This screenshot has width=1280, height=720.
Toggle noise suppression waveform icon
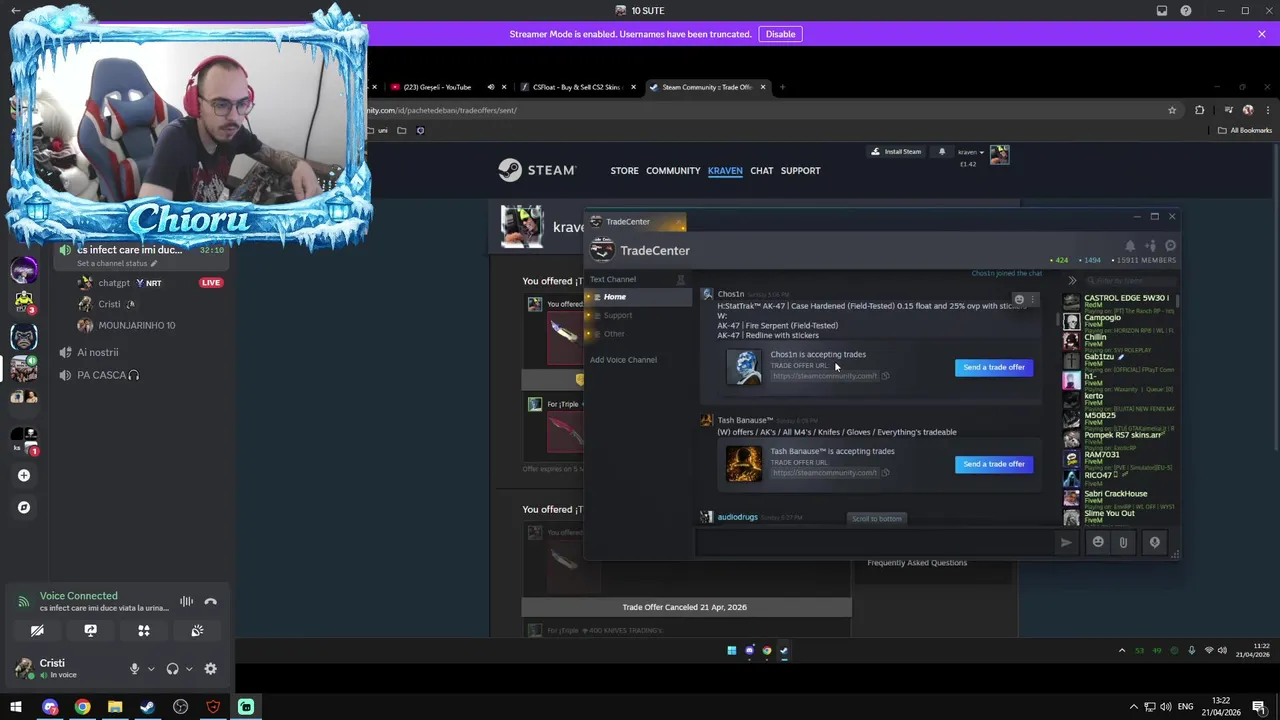(x=186, y=602)
